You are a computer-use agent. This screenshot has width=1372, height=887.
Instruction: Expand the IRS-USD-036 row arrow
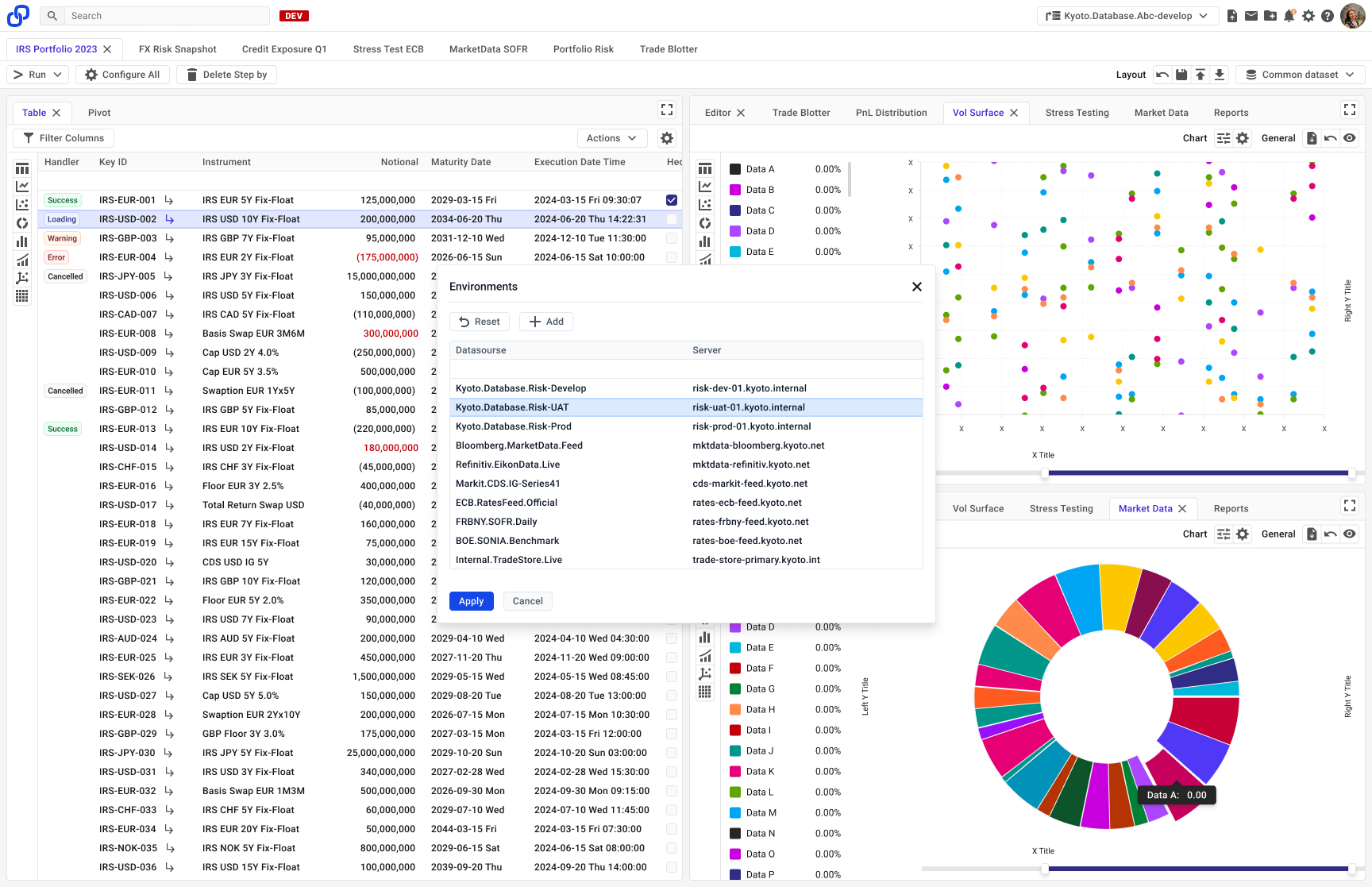[x=169, y=867]
